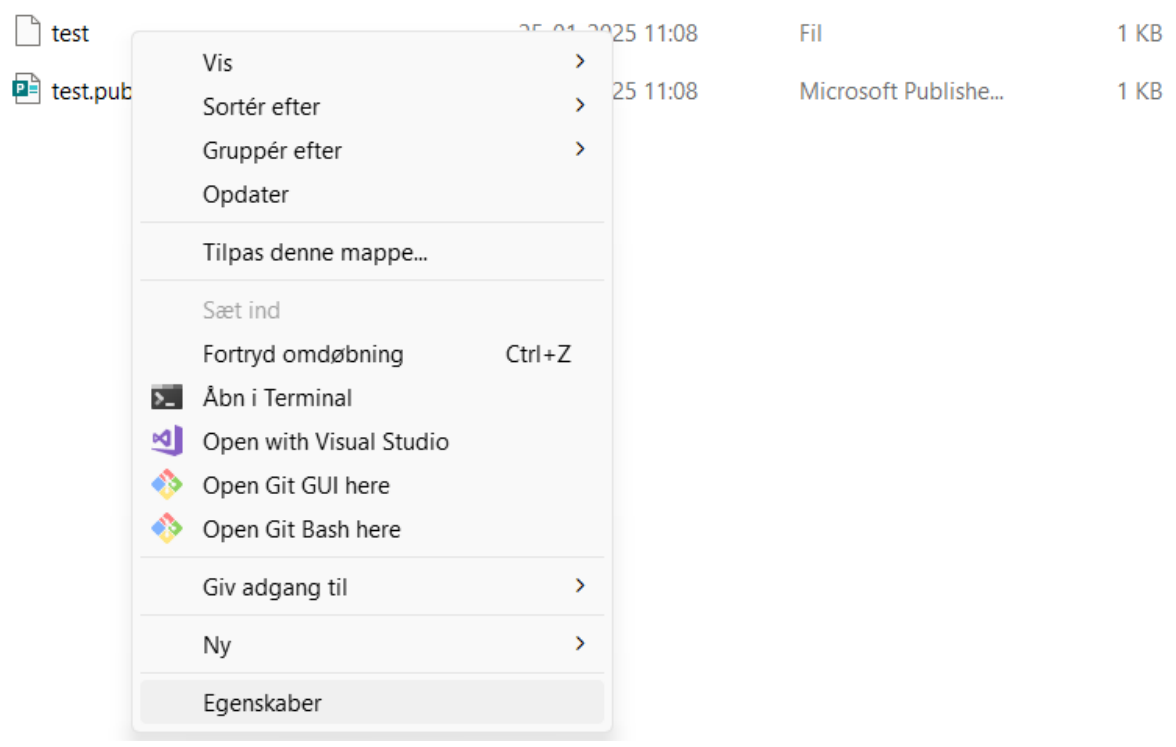Expand the Vis submenu arrow

coord(579,62)
